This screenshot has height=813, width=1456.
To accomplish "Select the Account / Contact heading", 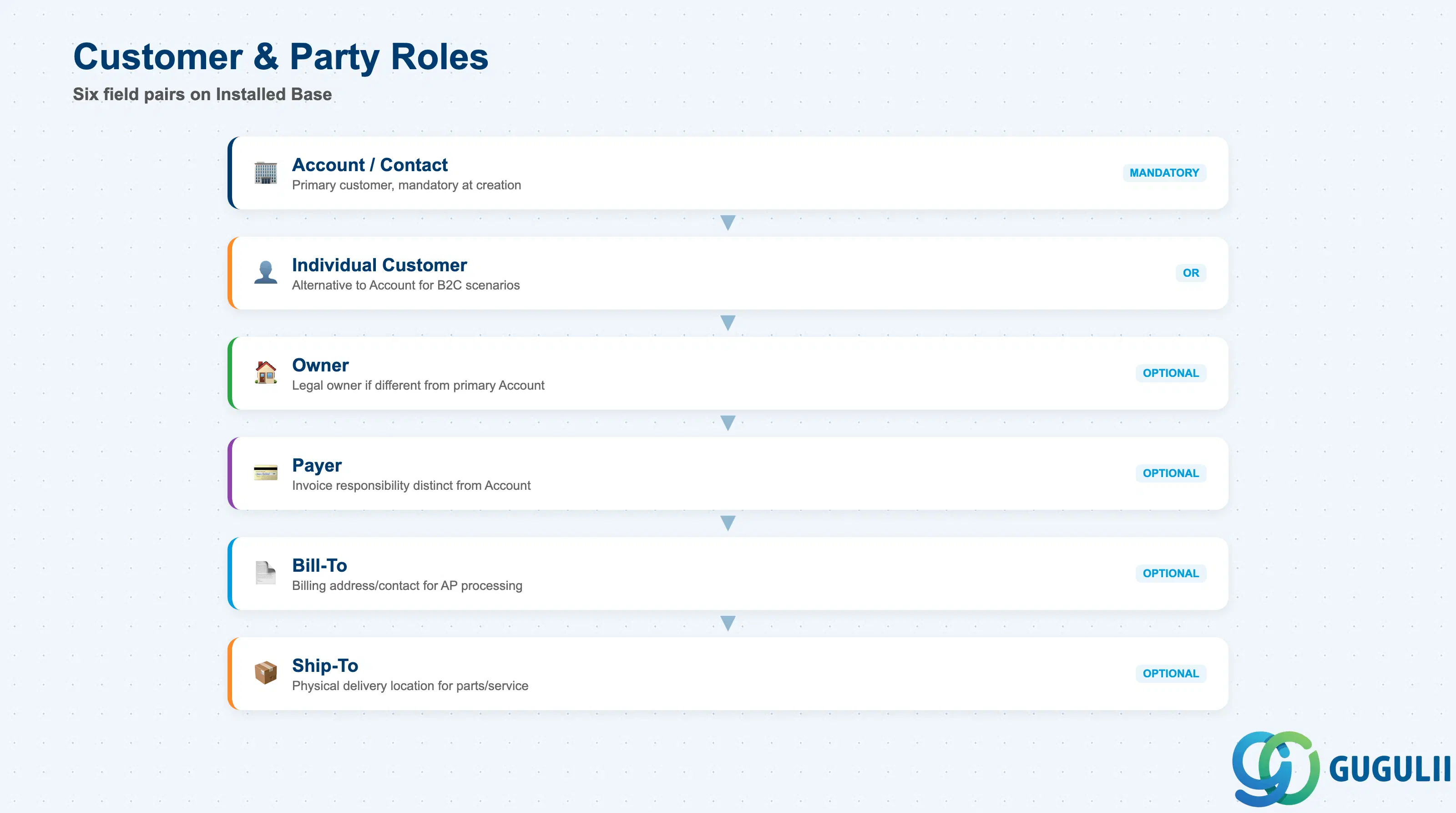I will pyautogui.click(x=369, y=164).
